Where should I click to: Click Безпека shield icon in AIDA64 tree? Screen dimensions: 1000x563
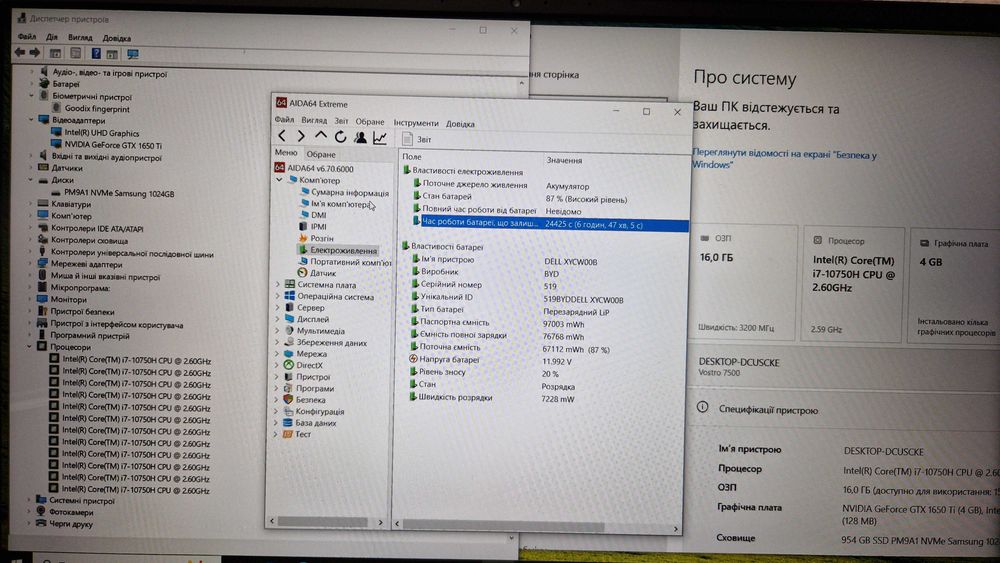click(x=288, y=400)
